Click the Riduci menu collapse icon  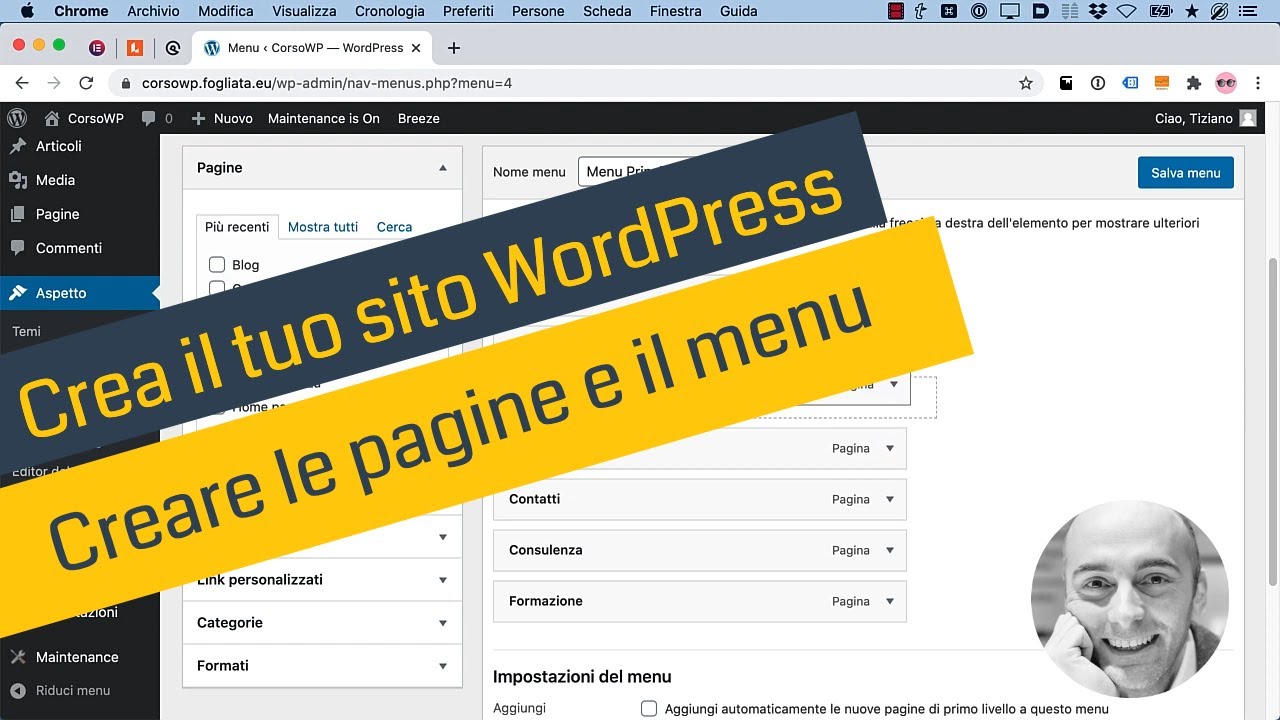coord(18,690)
